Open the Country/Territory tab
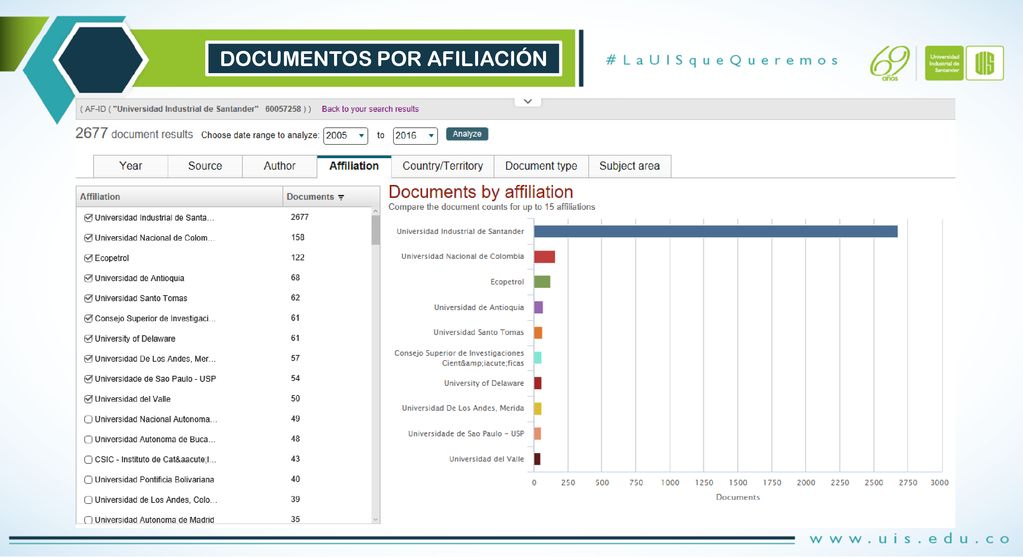This screenshot has width=1023, height=557. tap(442, 166)
